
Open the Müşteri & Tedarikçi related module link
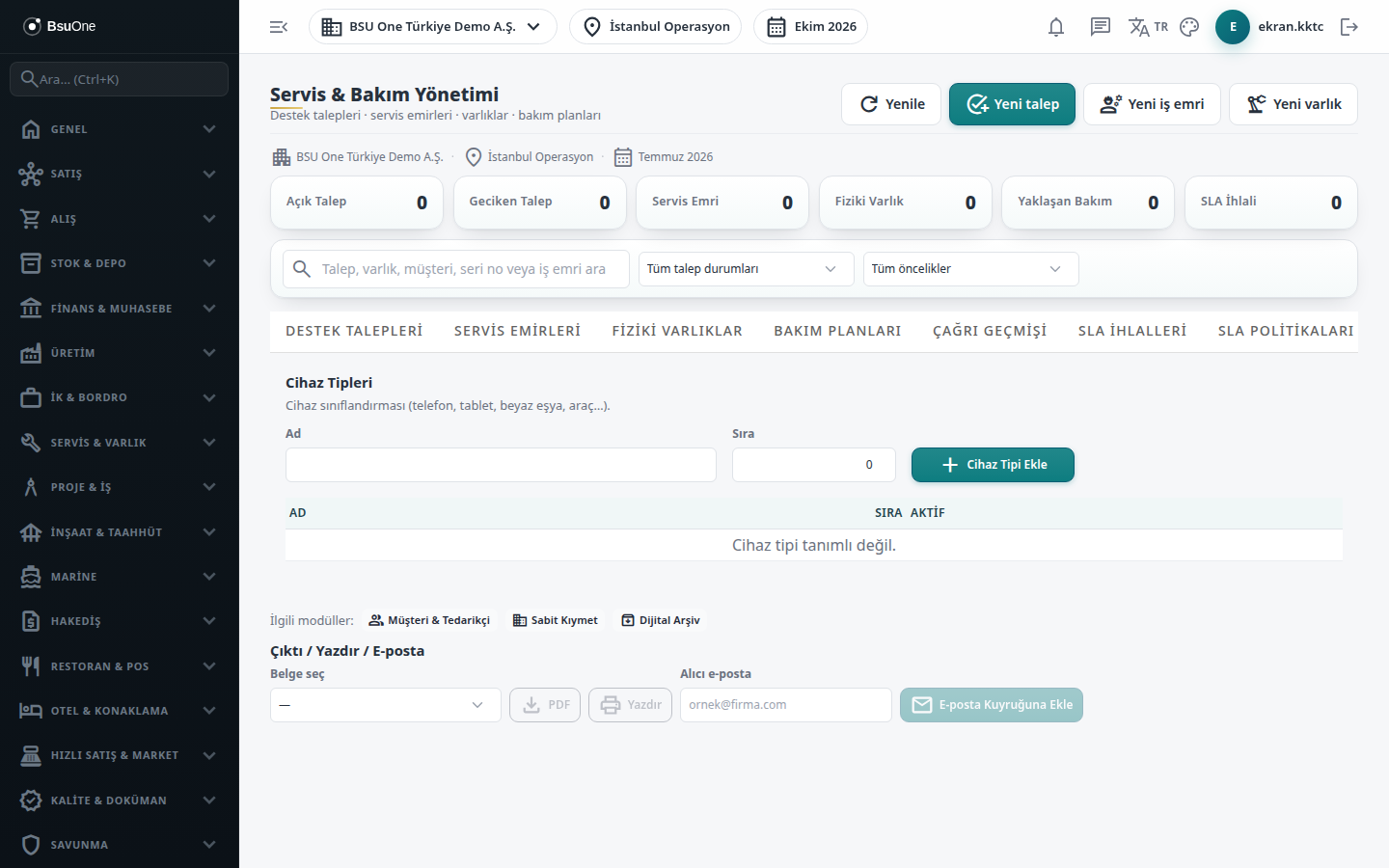point(429,620)
